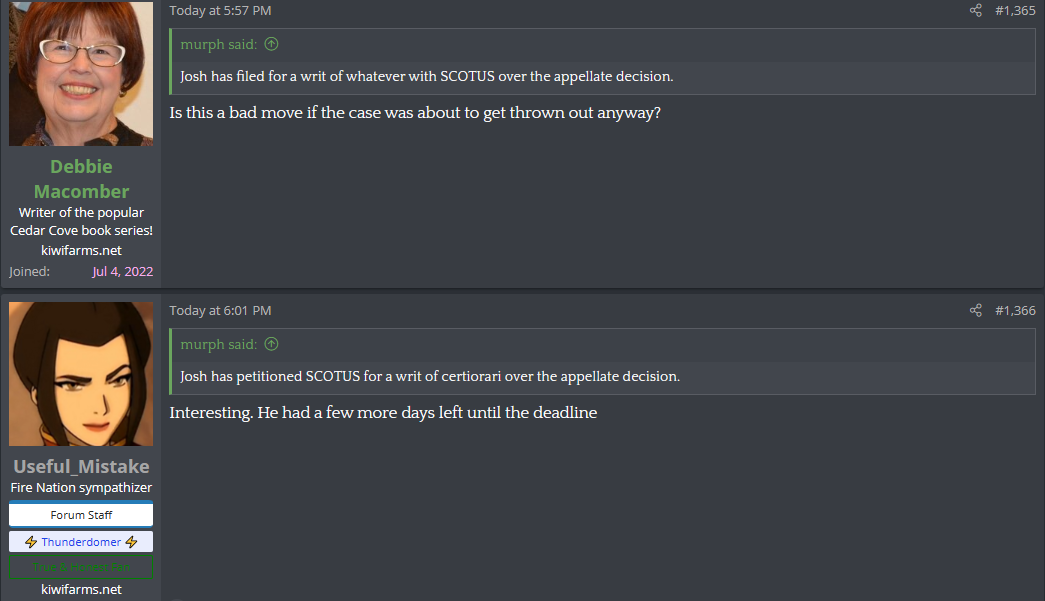Click 'murph said:' in Debbie Macomber's post
This screenshot has width=1045, height=601.
pyautogui.click(x=218, y=44)
